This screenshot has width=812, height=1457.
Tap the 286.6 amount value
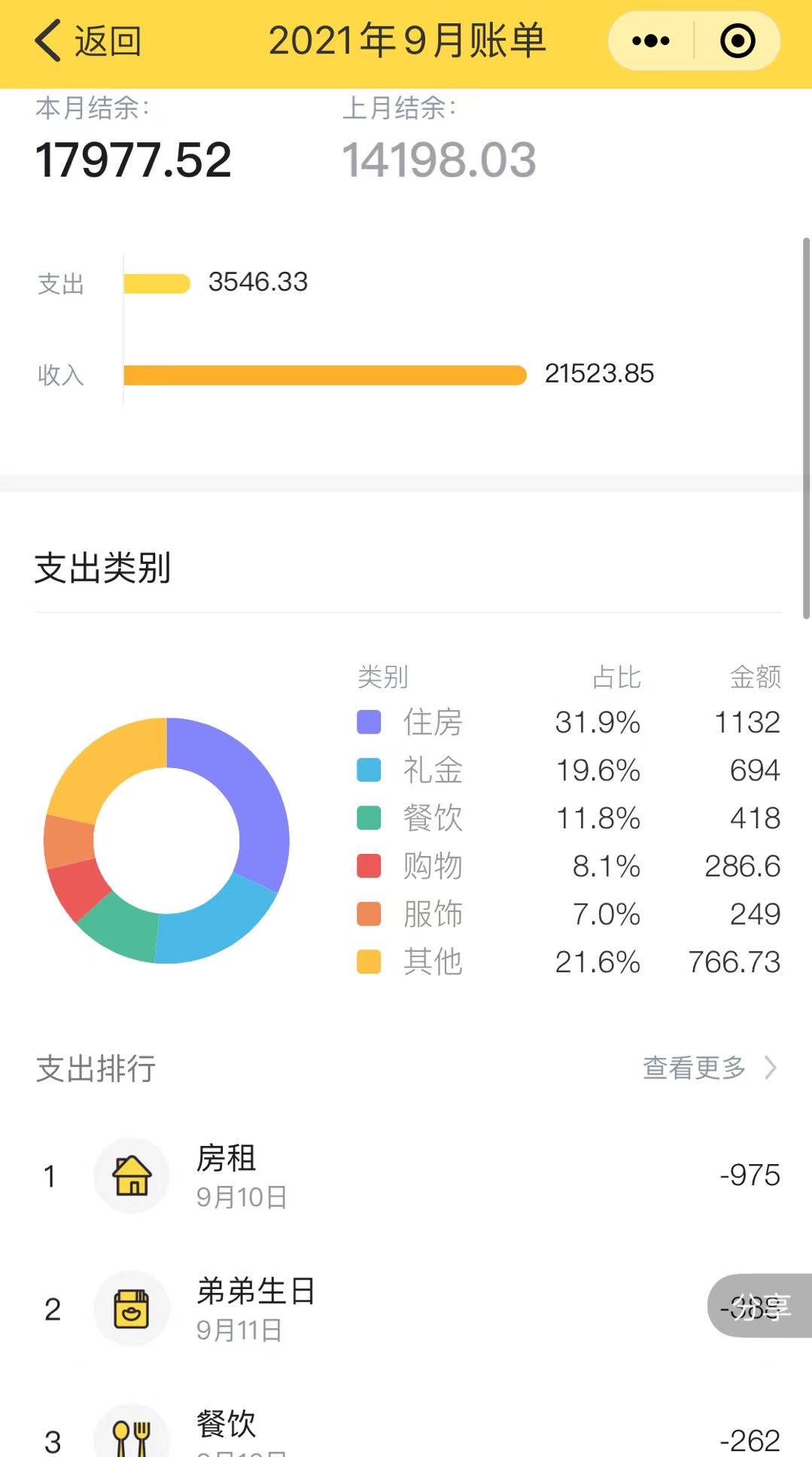pos(742,866)
